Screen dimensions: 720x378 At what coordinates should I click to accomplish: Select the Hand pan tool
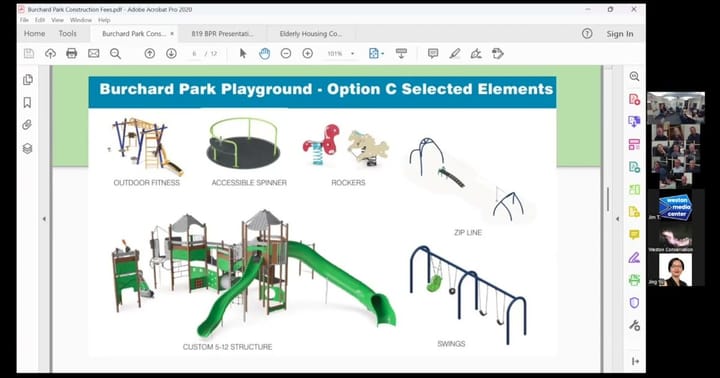point(264,54)
